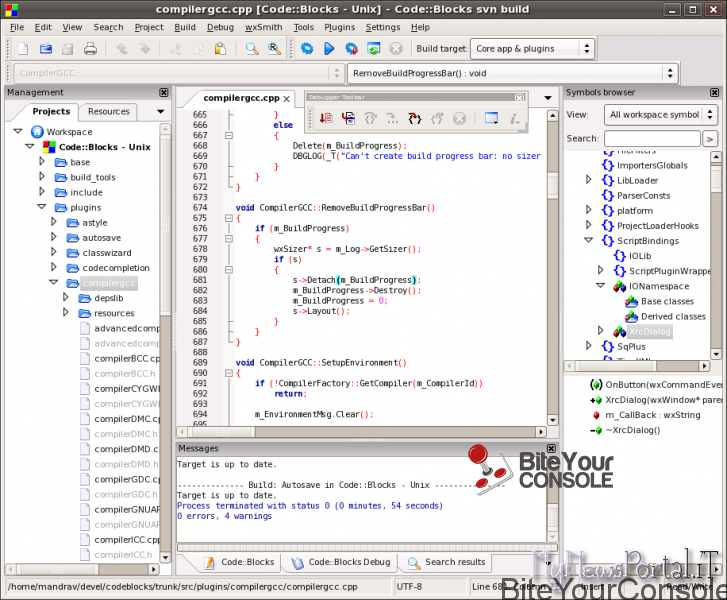Click the Next instruction debugger icon
Screen dimensions: 727x600
point(392,119)
